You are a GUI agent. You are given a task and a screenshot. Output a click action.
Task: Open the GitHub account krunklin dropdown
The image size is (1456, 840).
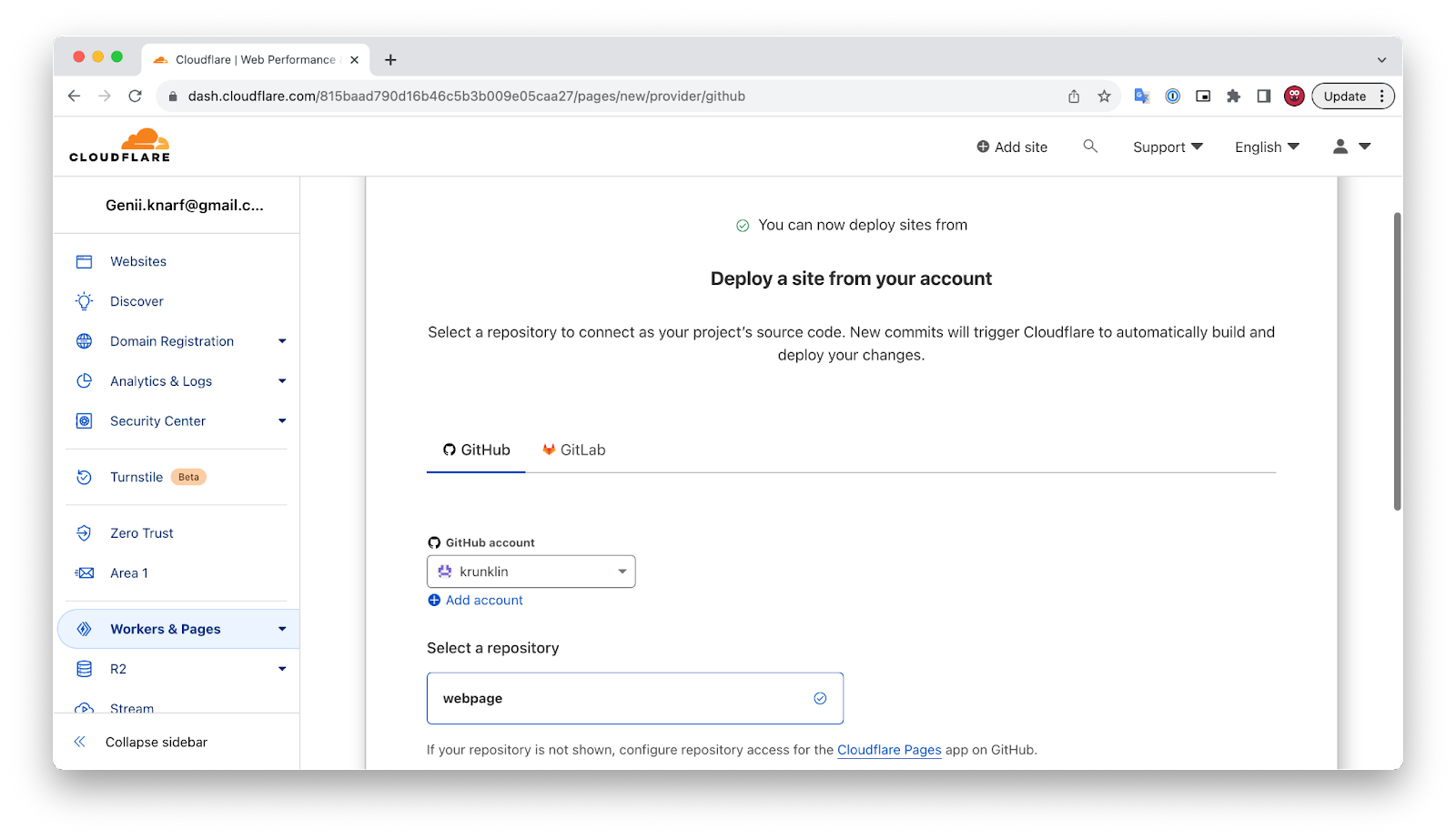click(531, 572)
